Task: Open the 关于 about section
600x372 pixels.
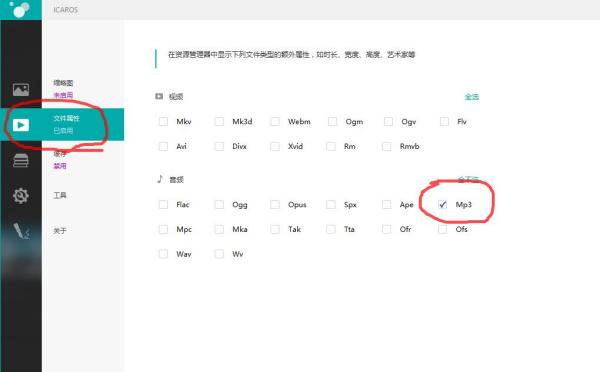Action: point(60,231)
